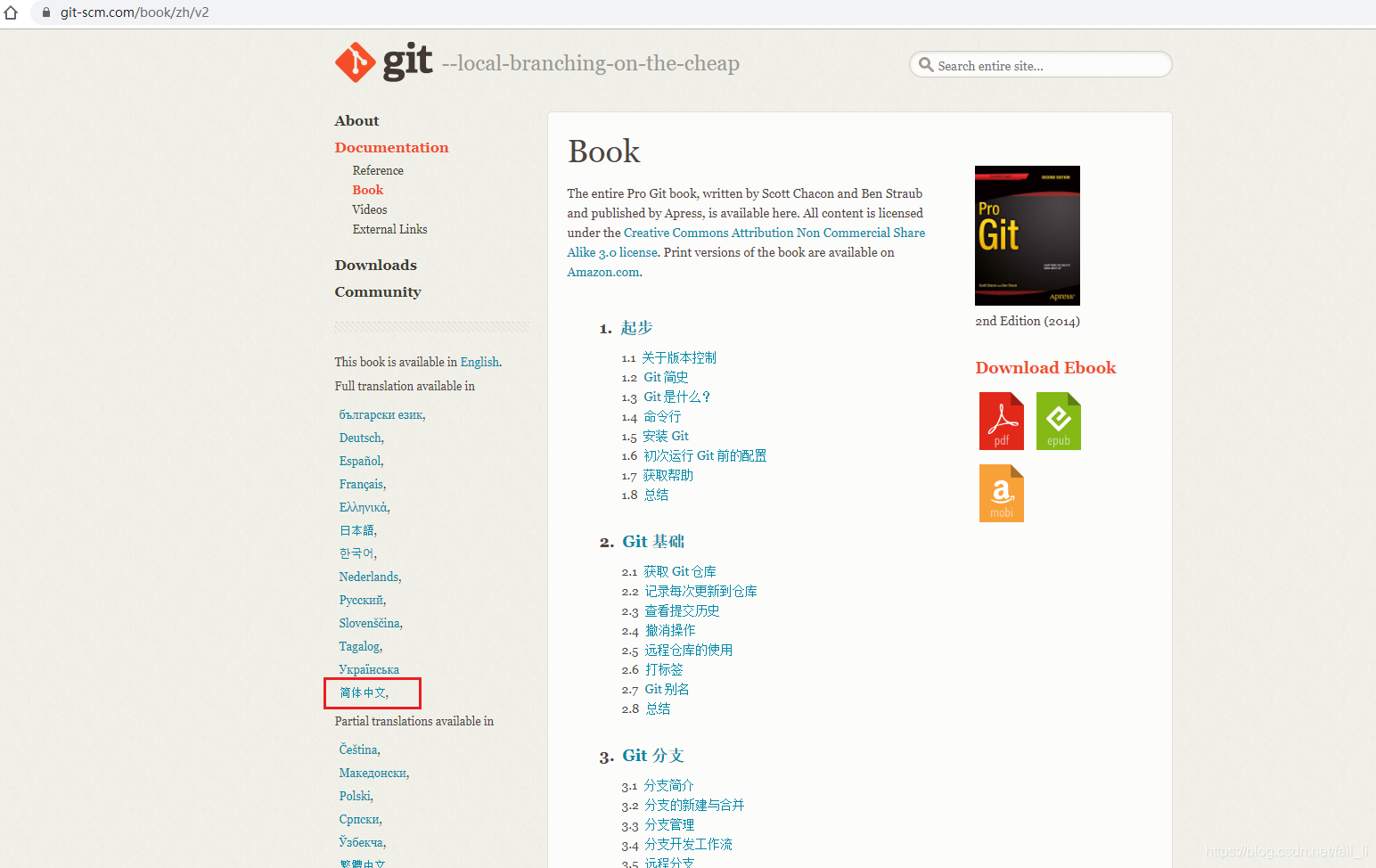Open chapter 2 Git 基础 heading
This screenshot has width=1376, height=868.
pyautogui.click(x=653, y=541)
